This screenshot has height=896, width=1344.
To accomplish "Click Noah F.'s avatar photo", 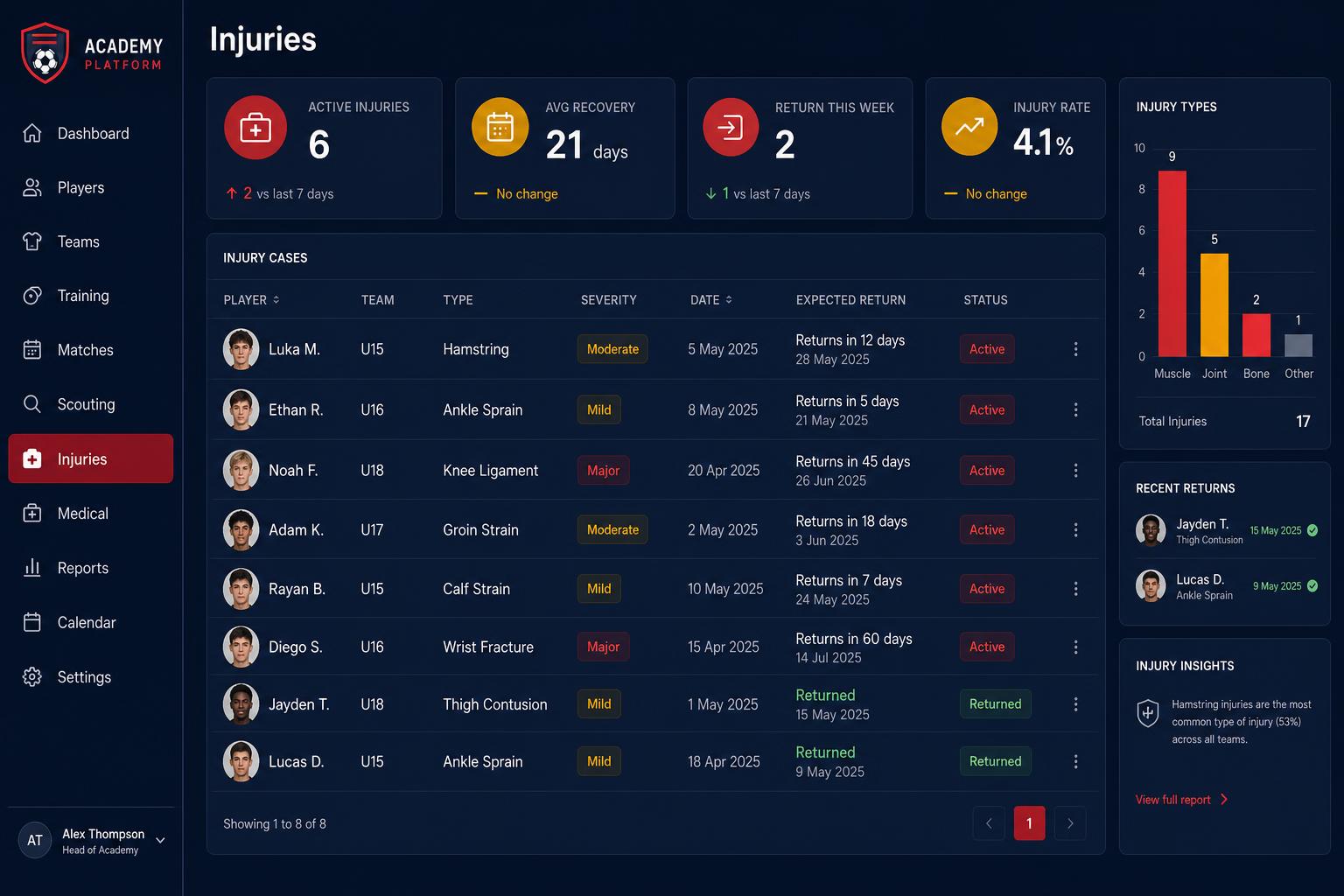I will click(x=241, y=470).
